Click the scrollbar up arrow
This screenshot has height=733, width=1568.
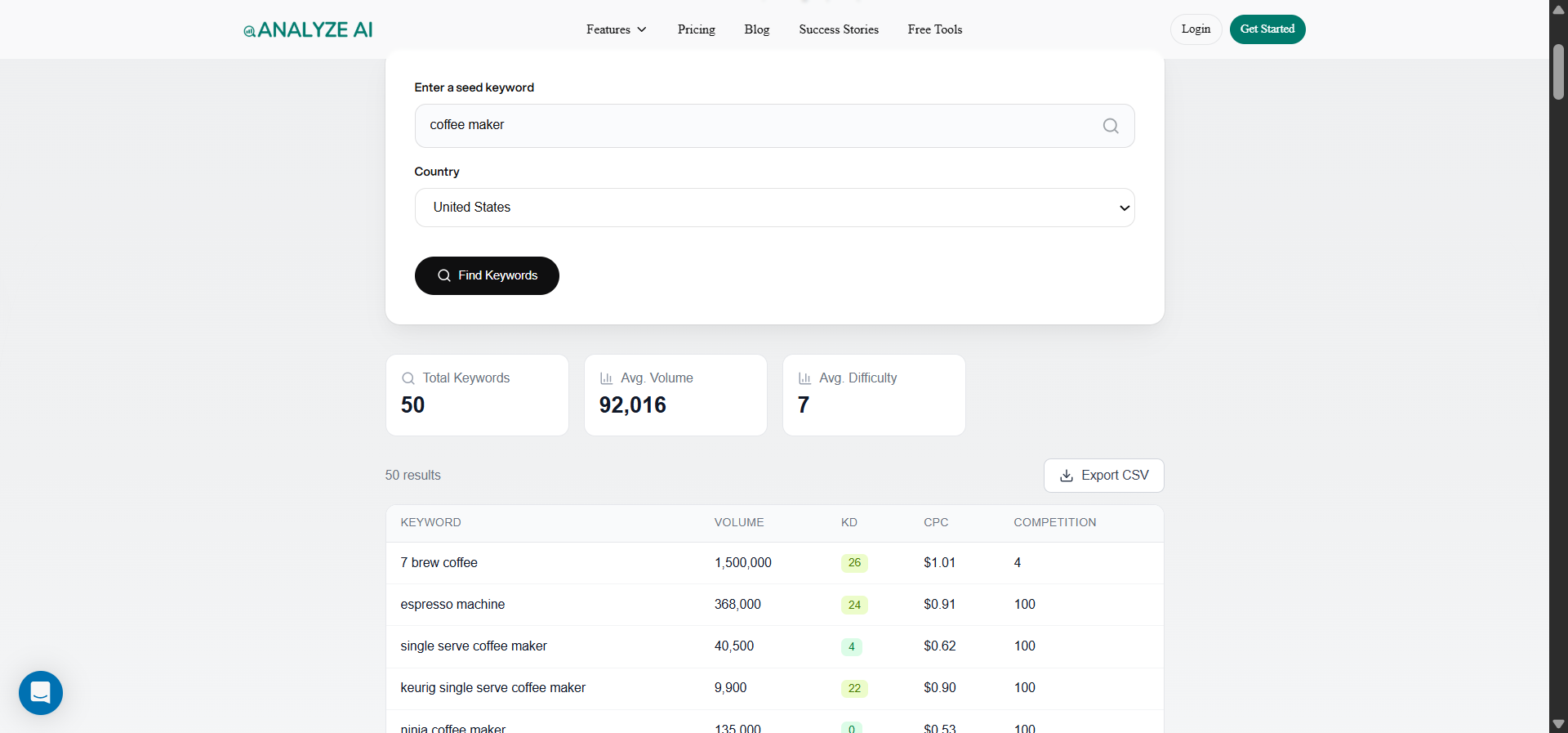(x=1558, y=9)
